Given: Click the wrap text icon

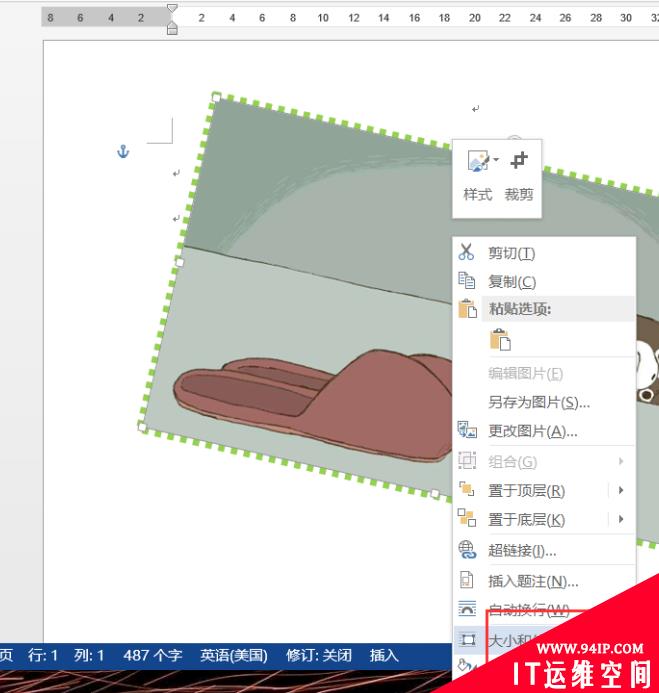Looking at the screenshot, I should [467, 609].
